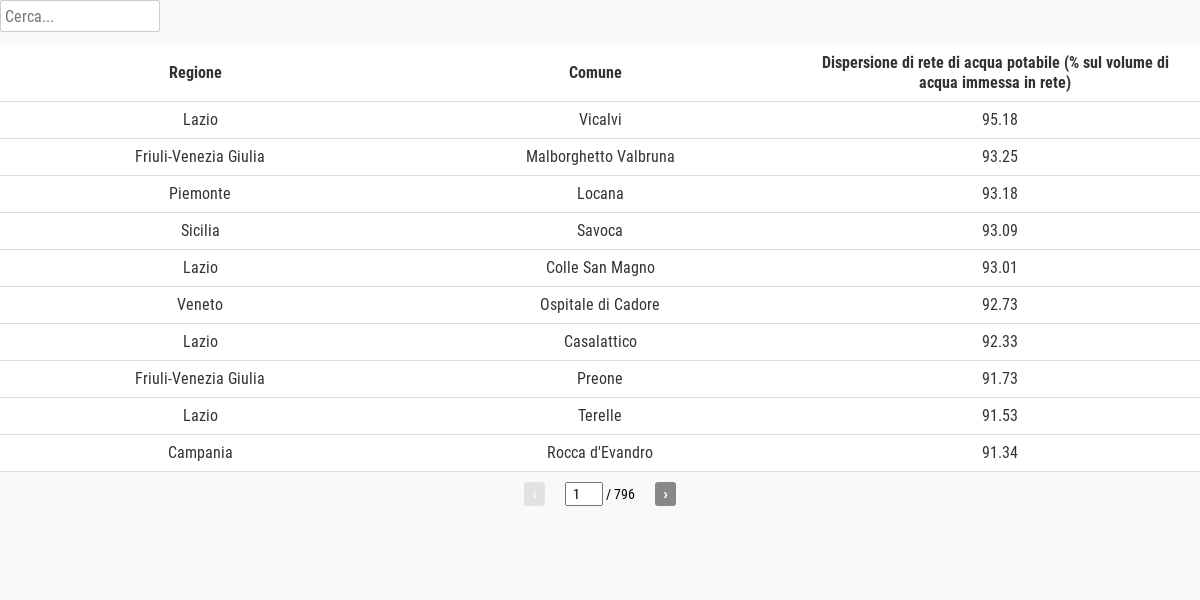
Task: Click the Savoca comune cell
Action: [600, 231]
